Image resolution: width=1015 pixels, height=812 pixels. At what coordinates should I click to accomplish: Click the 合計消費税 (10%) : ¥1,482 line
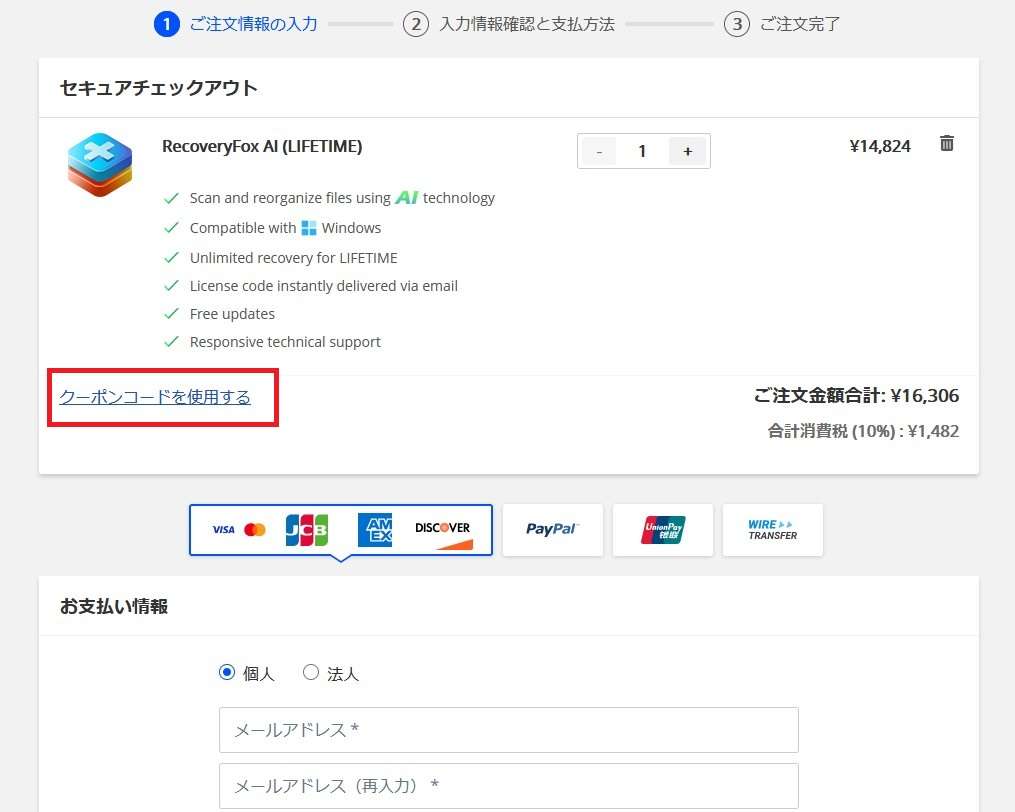pos(863,431)
